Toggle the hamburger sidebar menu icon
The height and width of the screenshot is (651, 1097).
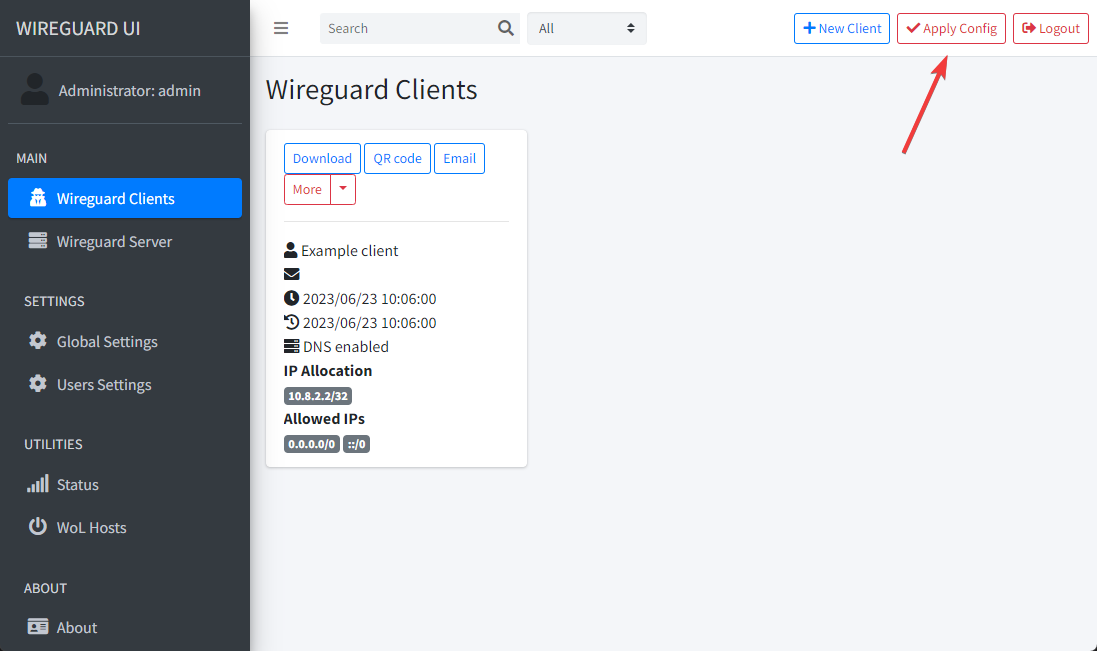coord(281,28)
